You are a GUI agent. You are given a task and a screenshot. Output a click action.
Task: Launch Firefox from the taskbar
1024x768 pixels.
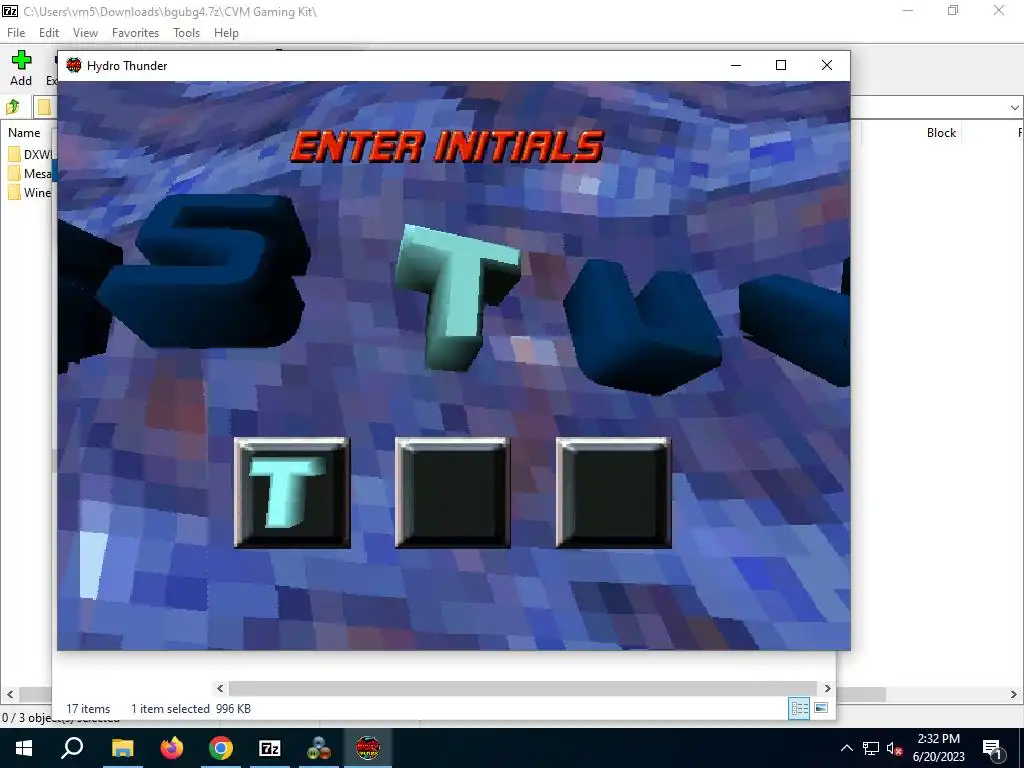pos(172,748)
